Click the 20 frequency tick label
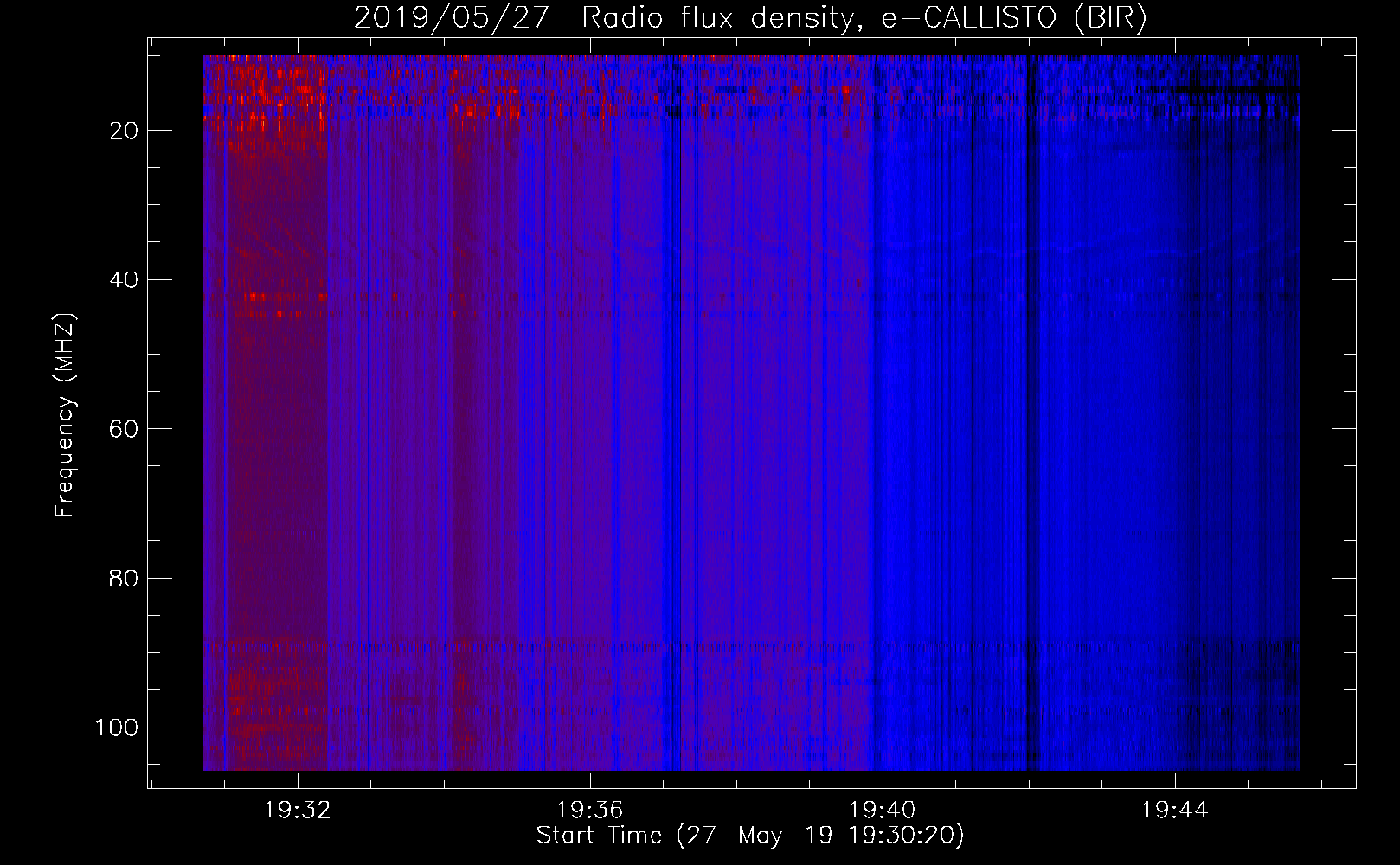The image size is (1400, 865). (x=124, y=131)
